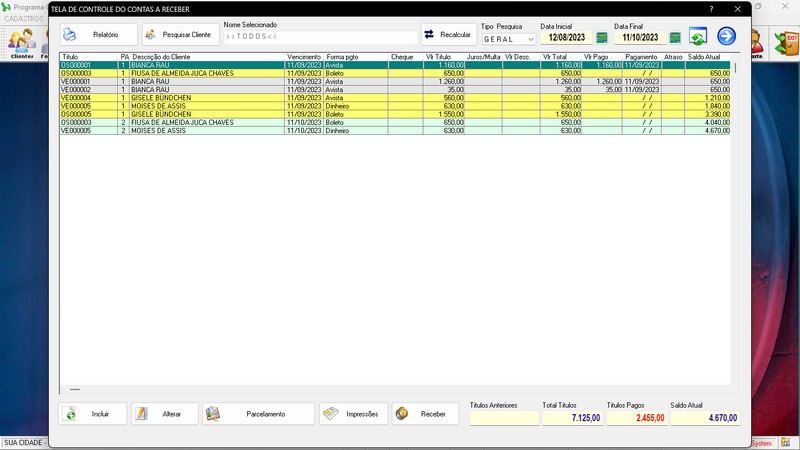Click the Data Inicial date field
Image resolution: width=800 pixels, height=450 pixels.
[566, 38]
